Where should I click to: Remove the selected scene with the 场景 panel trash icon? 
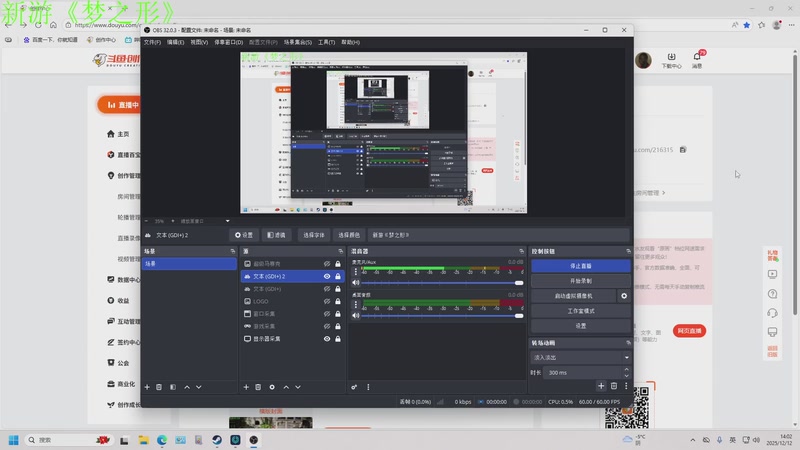point(159,387)
